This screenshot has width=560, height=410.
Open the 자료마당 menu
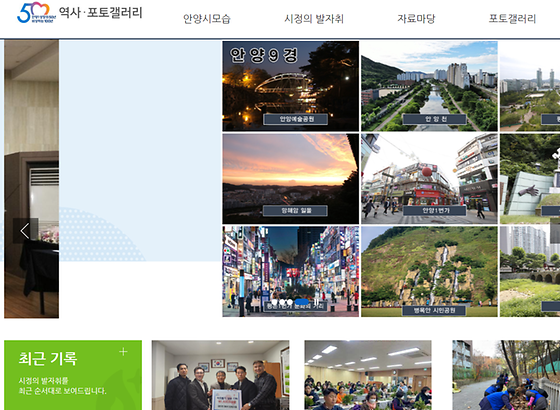tap(416, 19)
